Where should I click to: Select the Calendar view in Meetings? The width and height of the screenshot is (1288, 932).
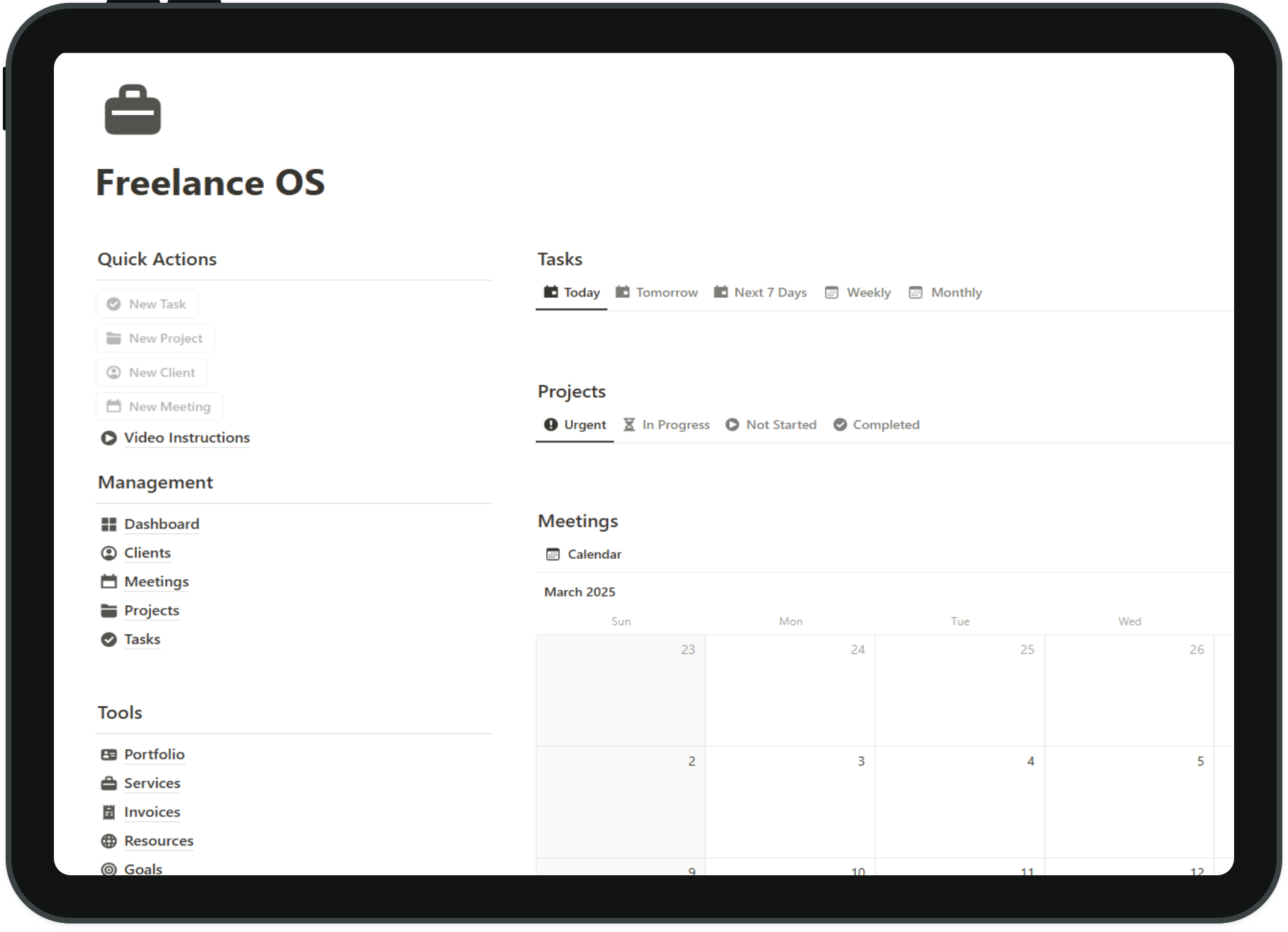coord(584,555)
